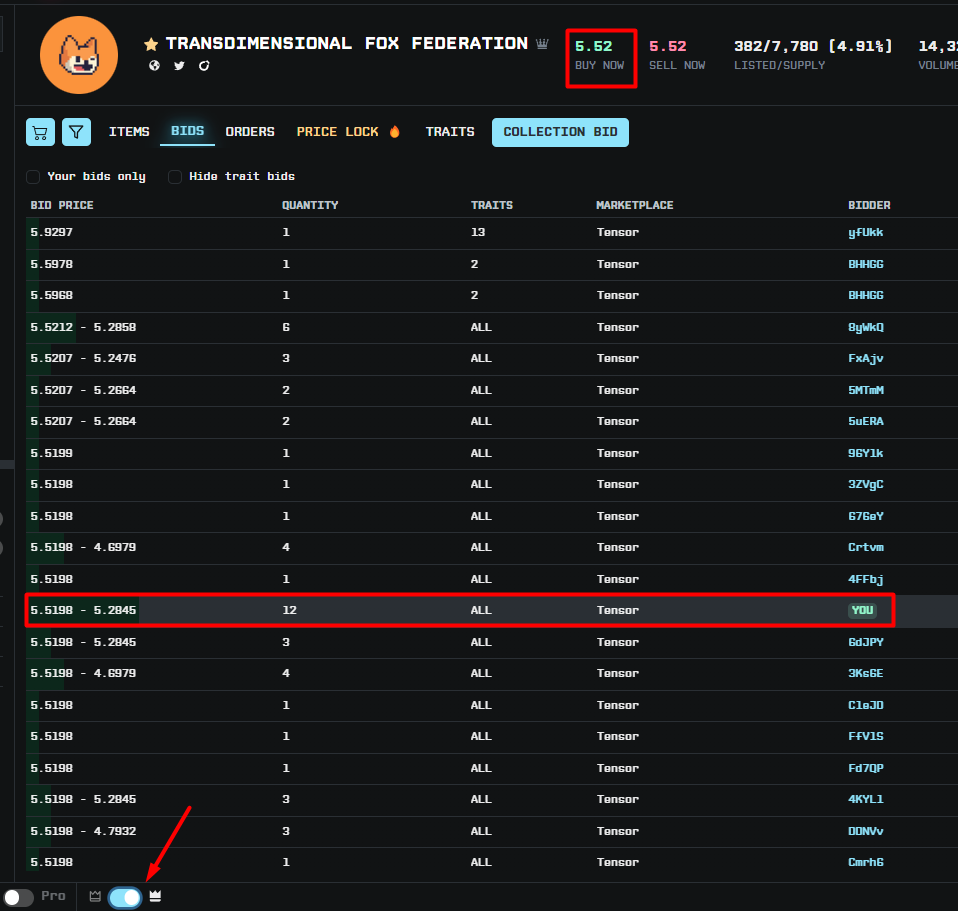Open the filter funnel icon
Viewport: 958px width, 911px height.
click(77, 132)
